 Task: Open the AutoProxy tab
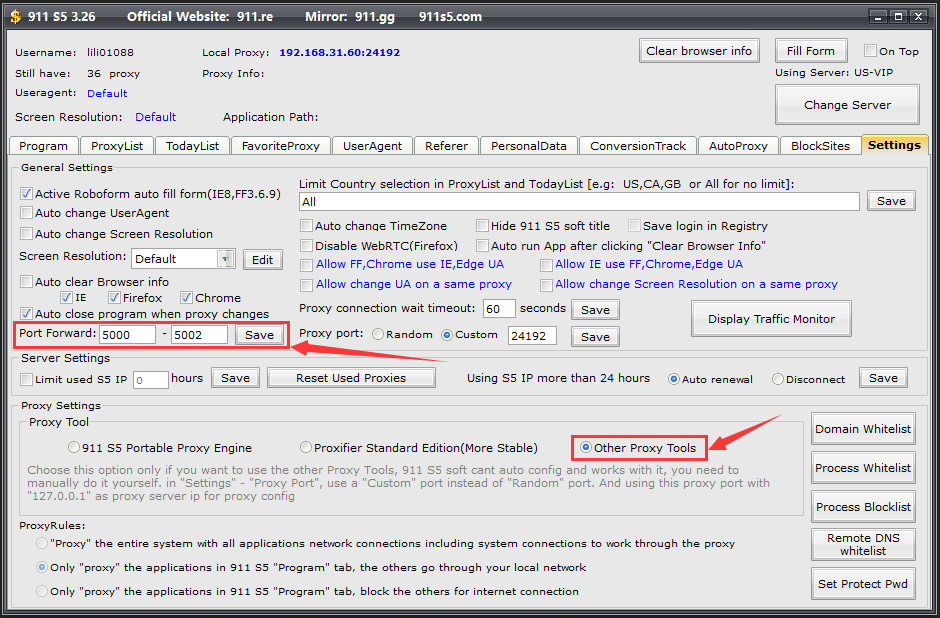pos(737,146)
